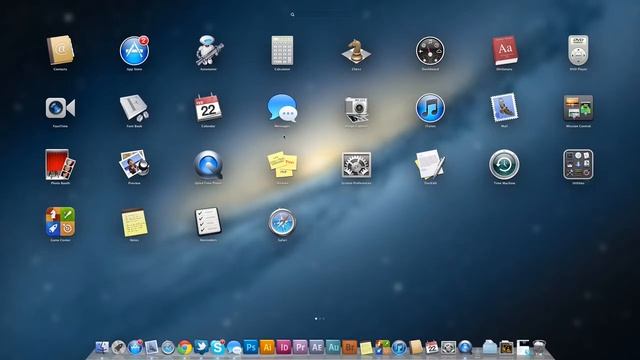Launch InDesign (Id) from the Dock
640x360 pixels.
tap(284, 347)
